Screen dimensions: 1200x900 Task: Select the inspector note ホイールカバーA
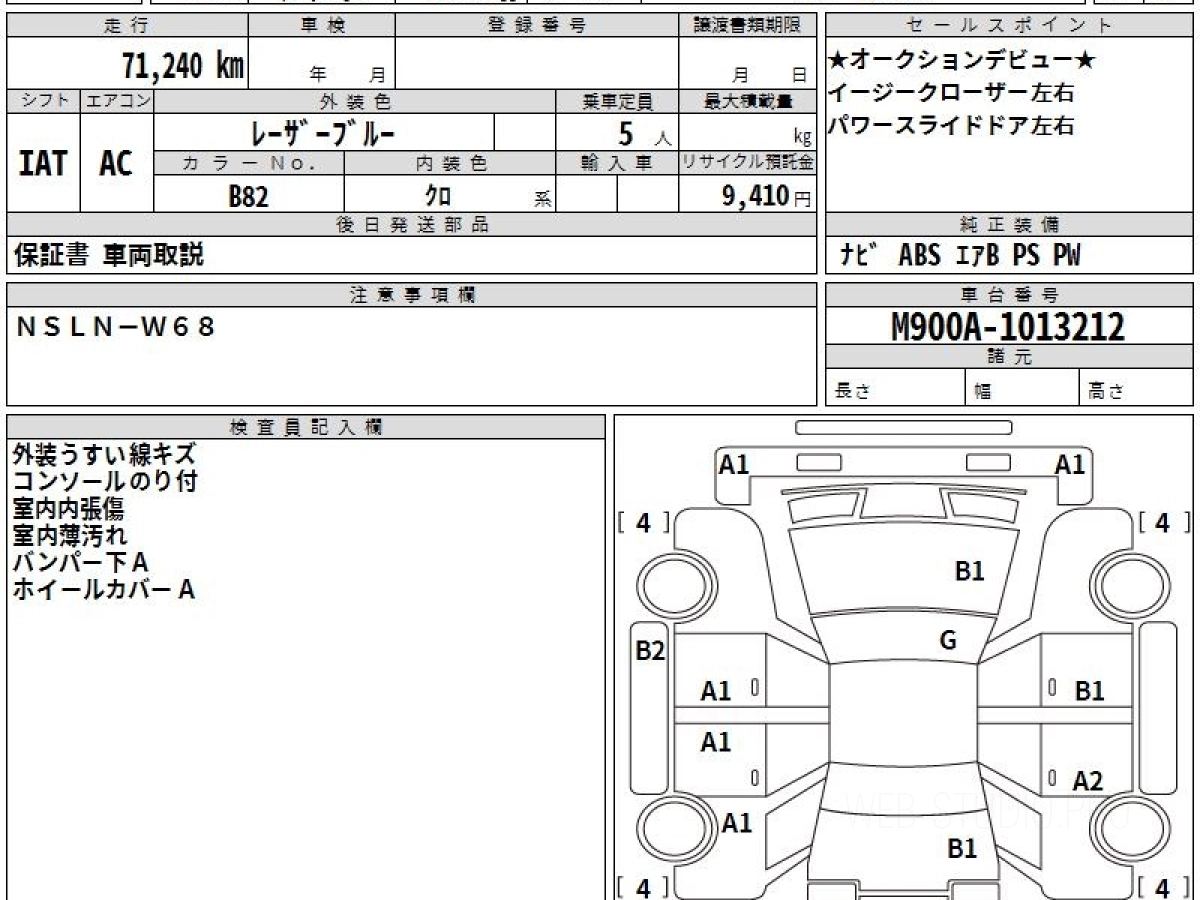pos(103,590)
